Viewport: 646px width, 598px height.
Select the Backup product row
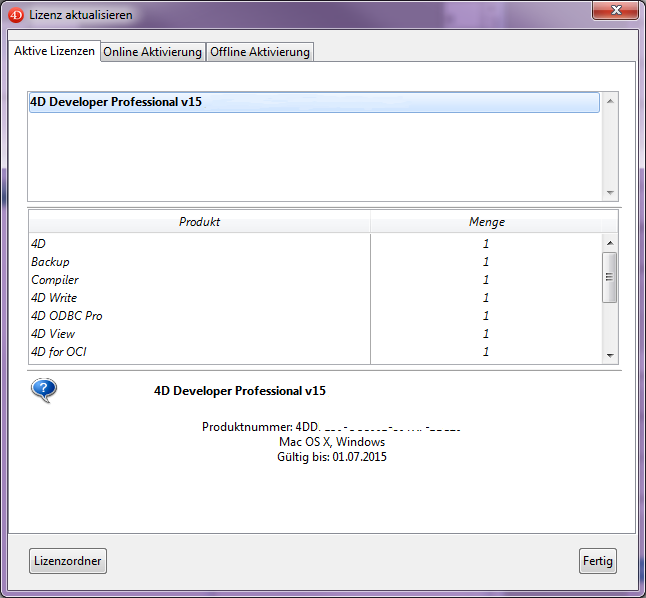(316, 262)
